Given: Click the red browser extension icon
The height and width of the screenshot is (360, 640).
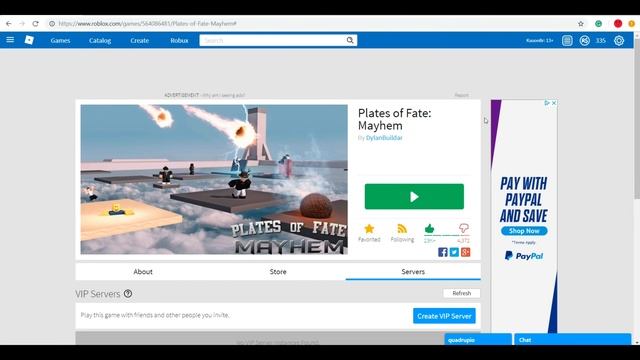Looking at the screenshot, I should (x=618, y=24).
